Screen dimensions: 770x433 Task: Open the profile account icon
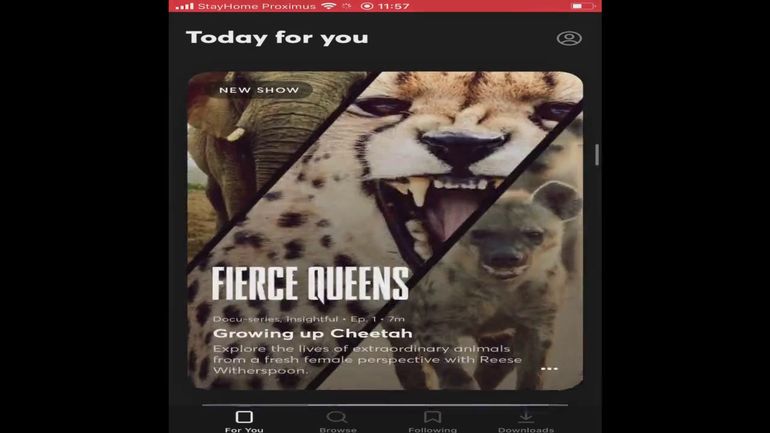click(569, 38)
